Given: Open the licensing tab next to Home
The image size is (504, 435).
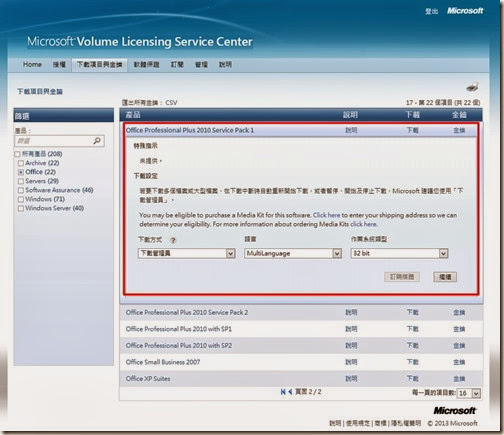Looking at the screenshot, I should click(59, 64).
